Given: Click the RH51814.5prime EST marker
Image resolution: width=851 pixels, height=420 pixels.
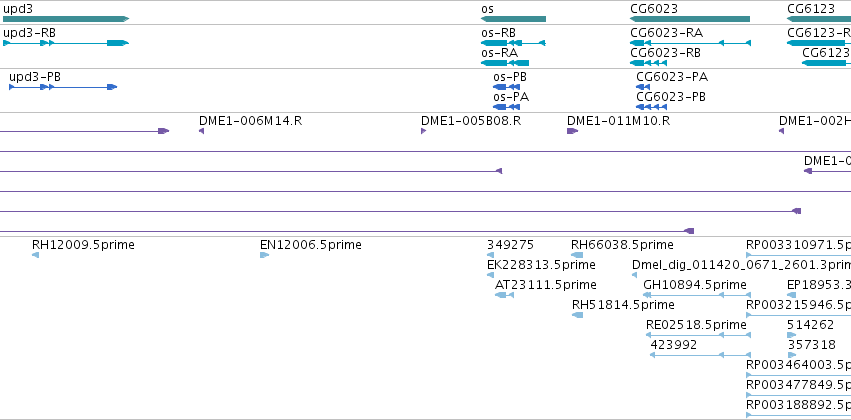Looking at the screenshot, I should pyautogui.click(x=577, y=315).
